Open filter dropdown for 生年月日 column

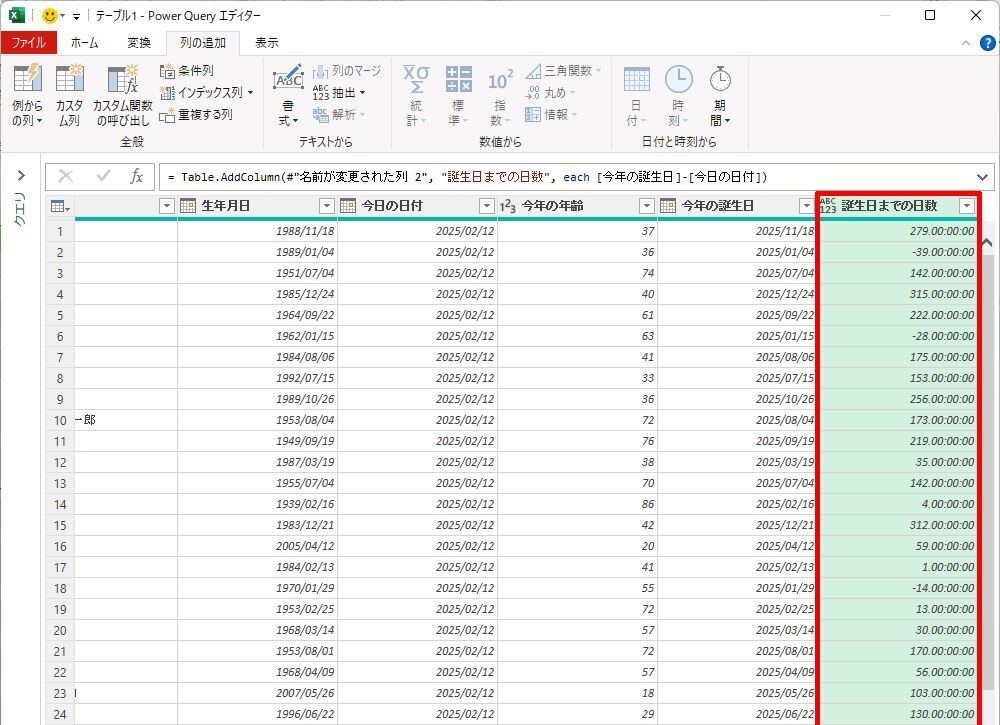click(x=327, y=206)
